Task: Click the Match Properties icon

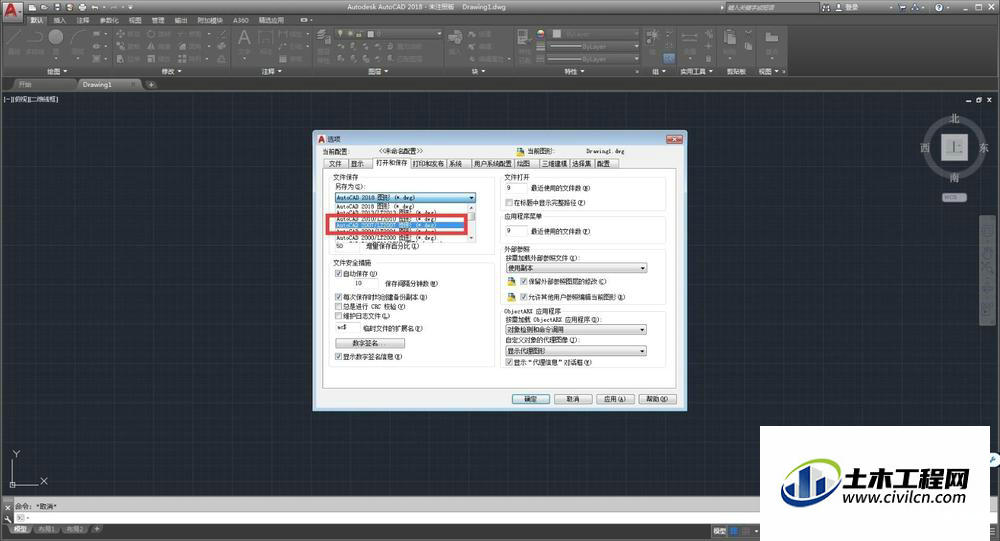Action: pyautogui.click(x=524, y=36)
